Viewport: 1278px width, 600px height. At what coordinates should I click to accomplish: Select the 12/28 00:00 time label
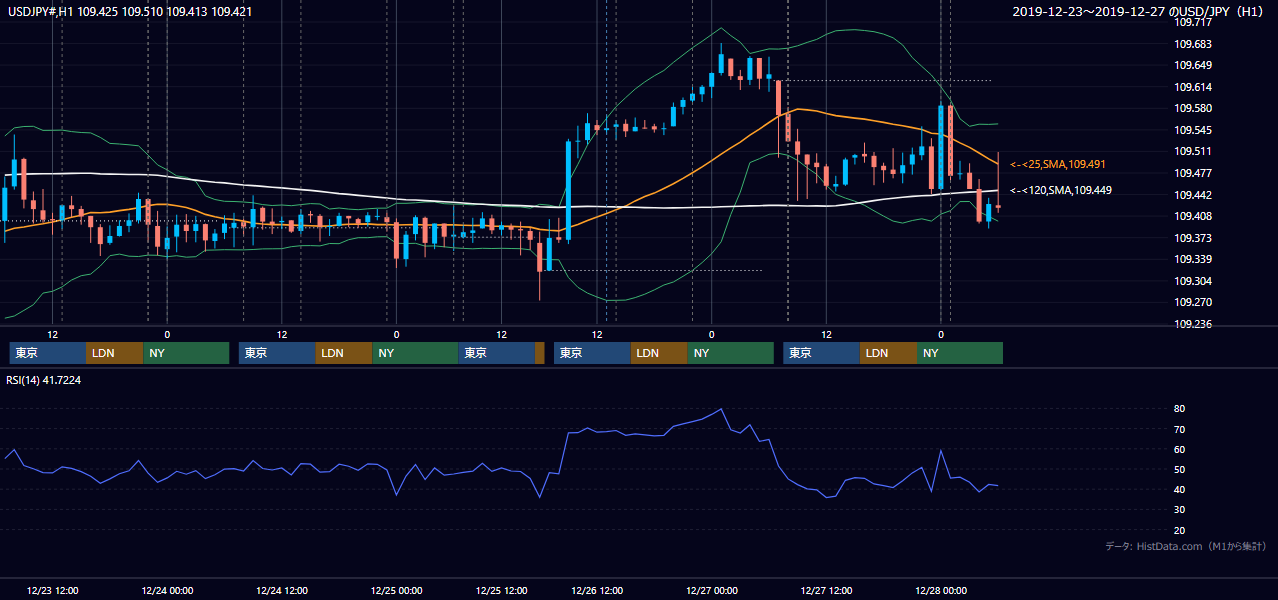pyautogui.click(x=941, y=590)
